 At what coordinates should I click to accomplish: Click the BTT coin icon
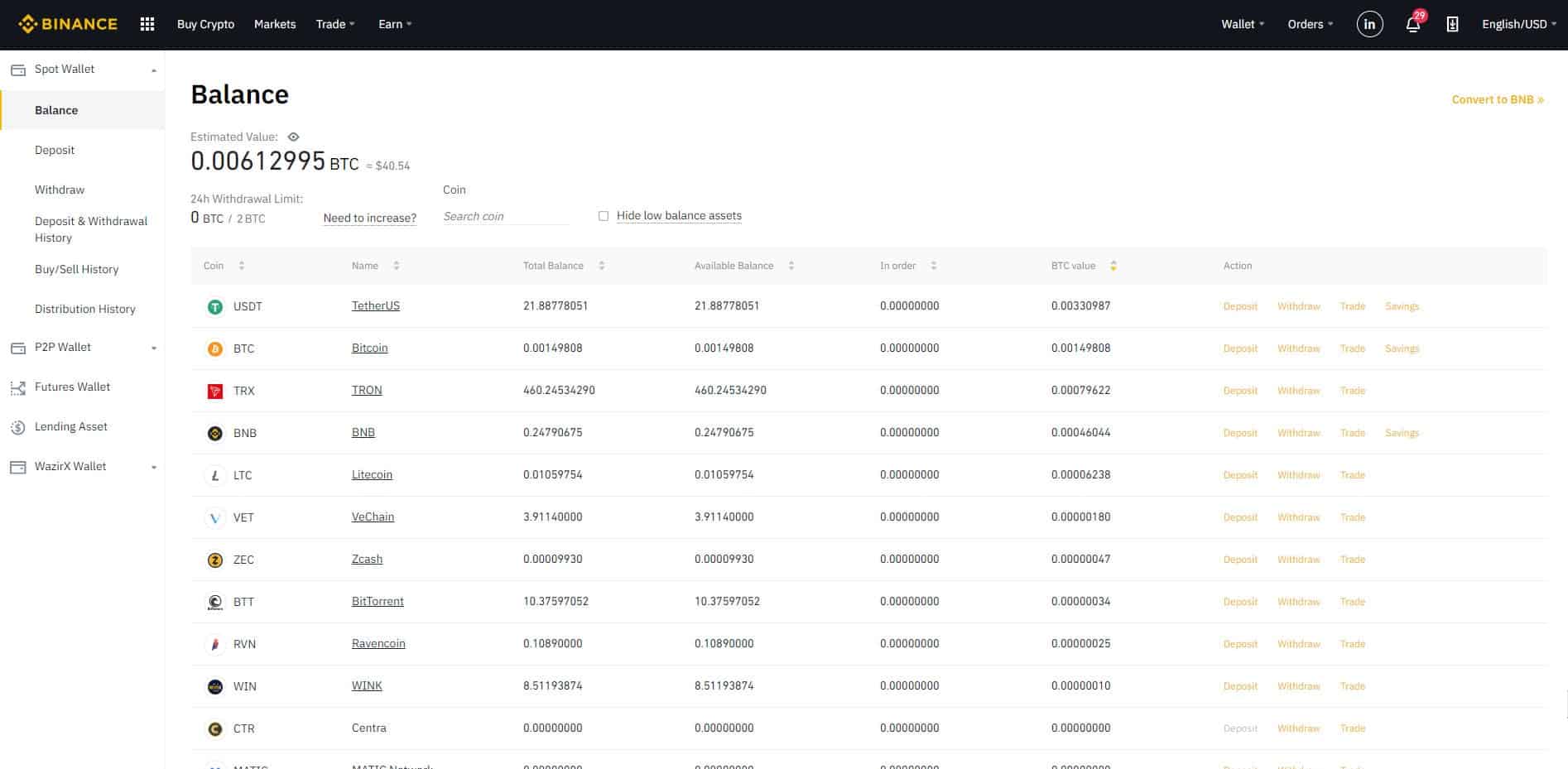pos(215,603)
